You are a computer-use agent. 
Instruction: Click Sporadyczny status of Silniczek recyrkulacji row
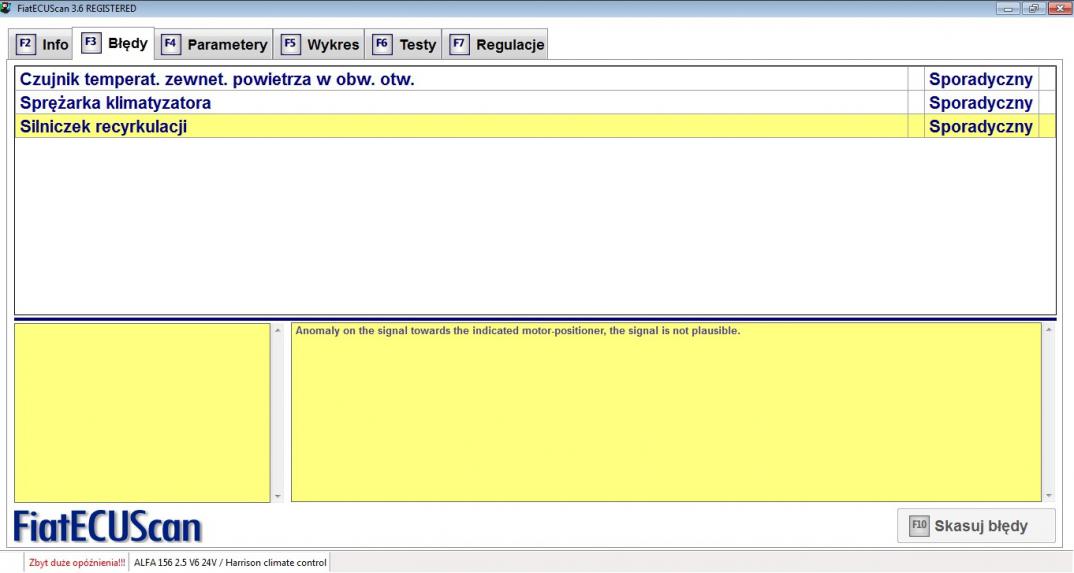tap(980, 126)
